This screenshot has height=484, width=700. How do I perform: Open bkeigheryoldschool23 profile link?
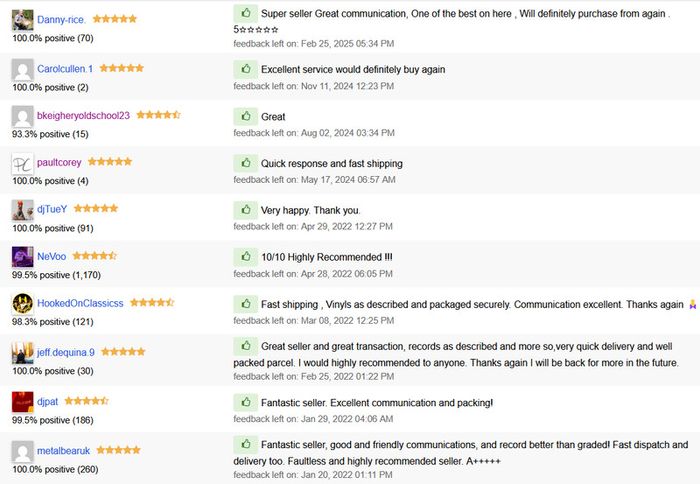tap(83, 116)
